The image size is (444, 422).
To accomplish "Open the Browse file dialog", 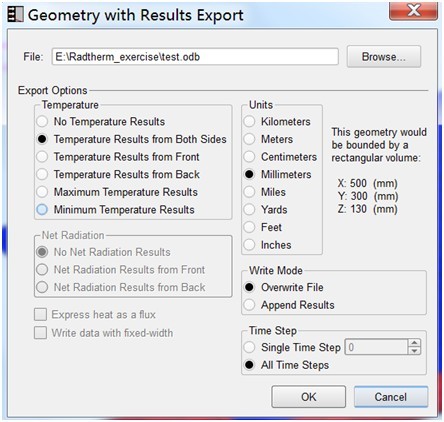I will [384, 57].
